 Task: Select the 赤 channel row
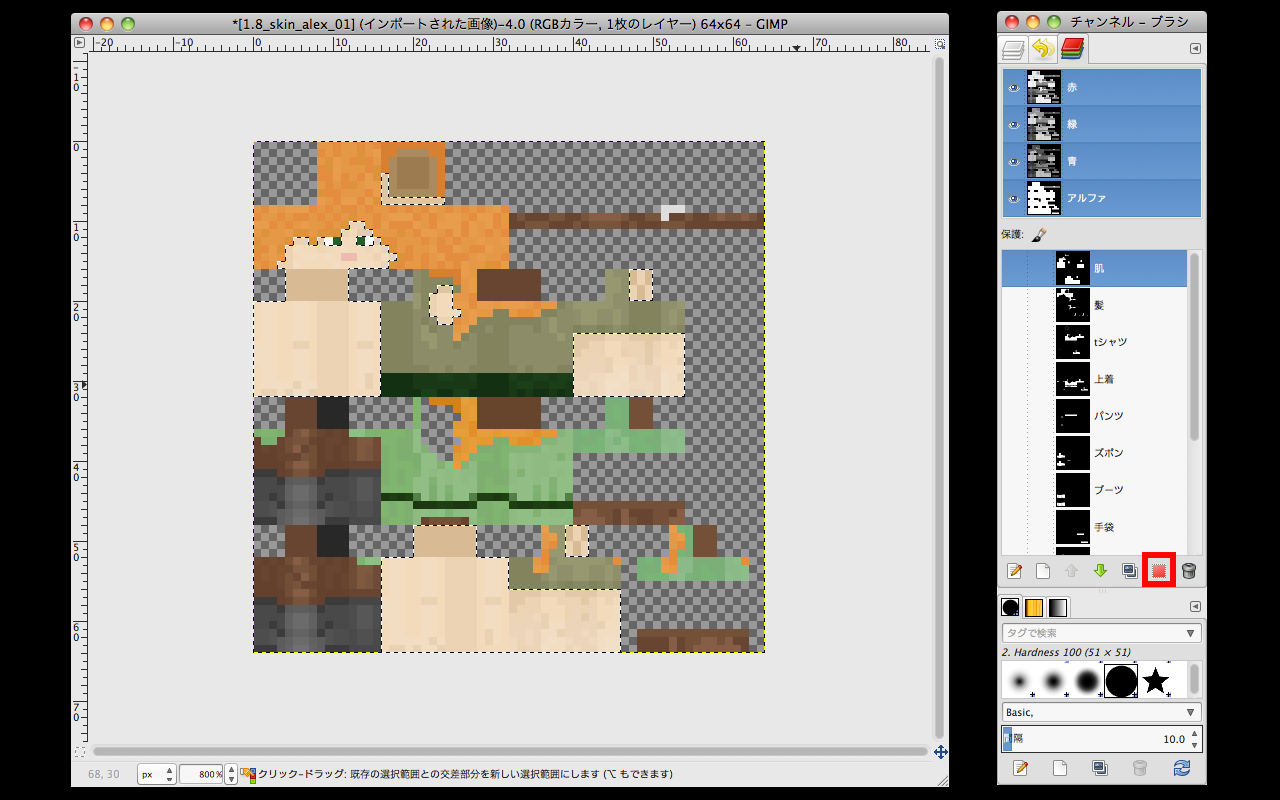(x=1102, y=88)
